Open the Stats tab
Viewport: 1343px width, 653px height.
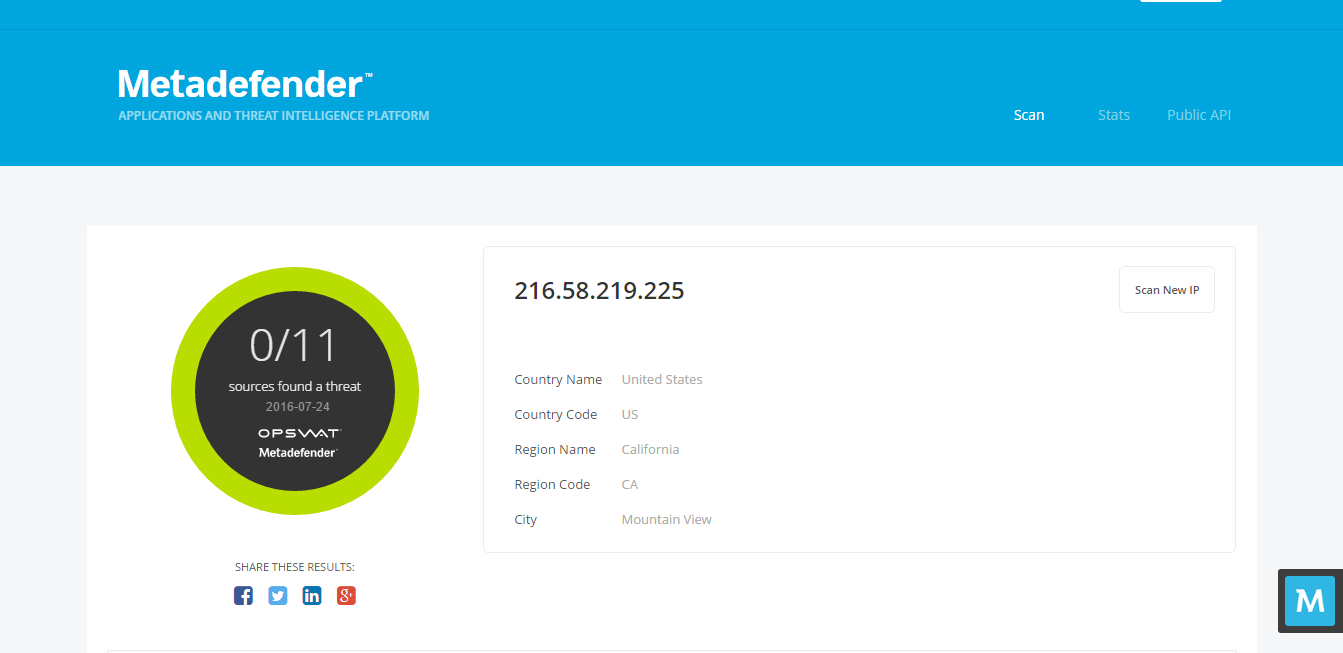[1114, 115]
